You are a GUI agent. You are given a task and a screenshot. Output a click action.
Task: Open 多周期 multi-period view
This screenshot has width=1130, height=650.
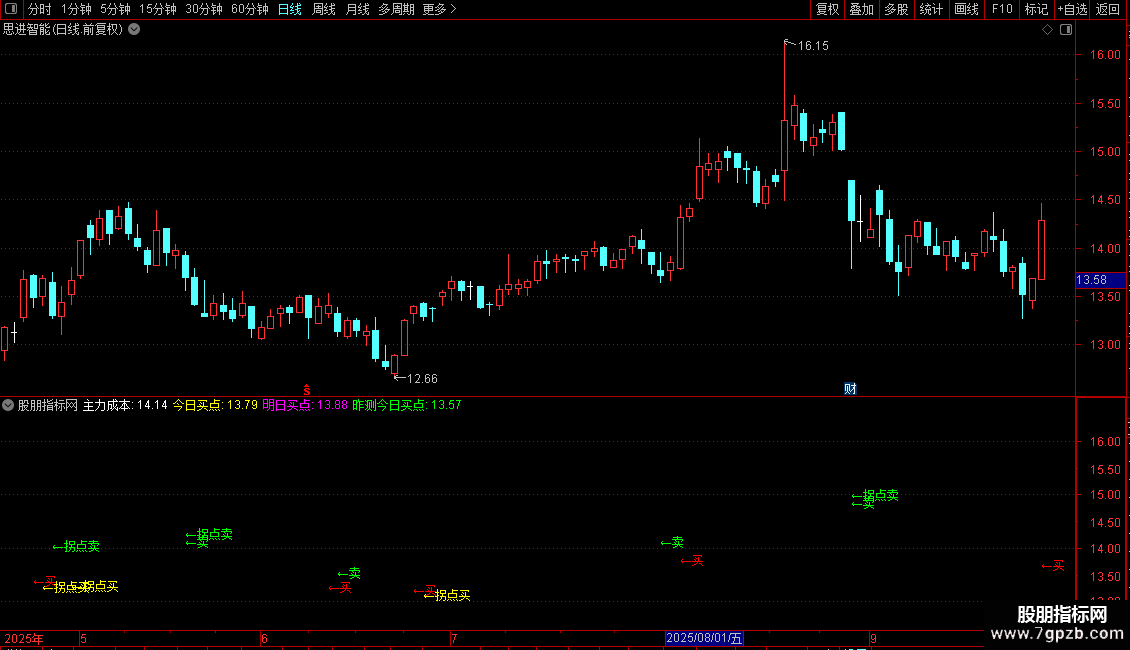(396, 9)
